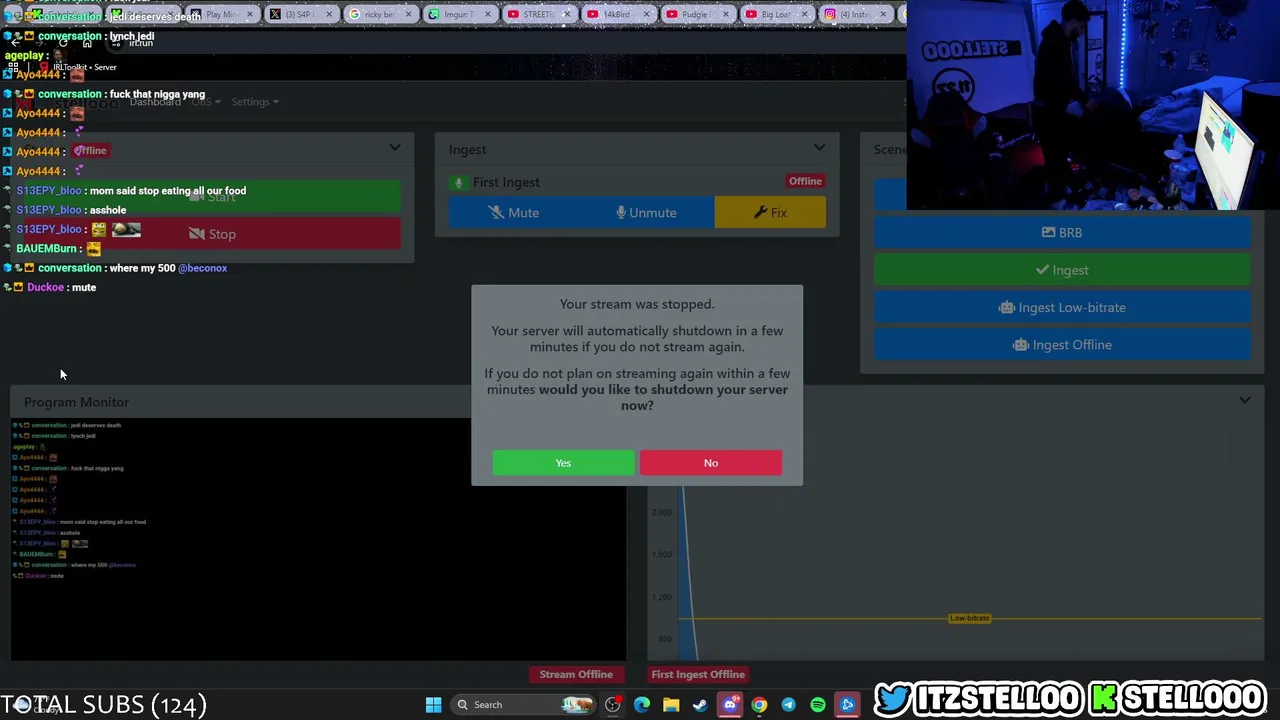The height and width of the screenshot is (720, 1280).
Task: Switch to the Play Mine browser tab
Action: point(220,14)
